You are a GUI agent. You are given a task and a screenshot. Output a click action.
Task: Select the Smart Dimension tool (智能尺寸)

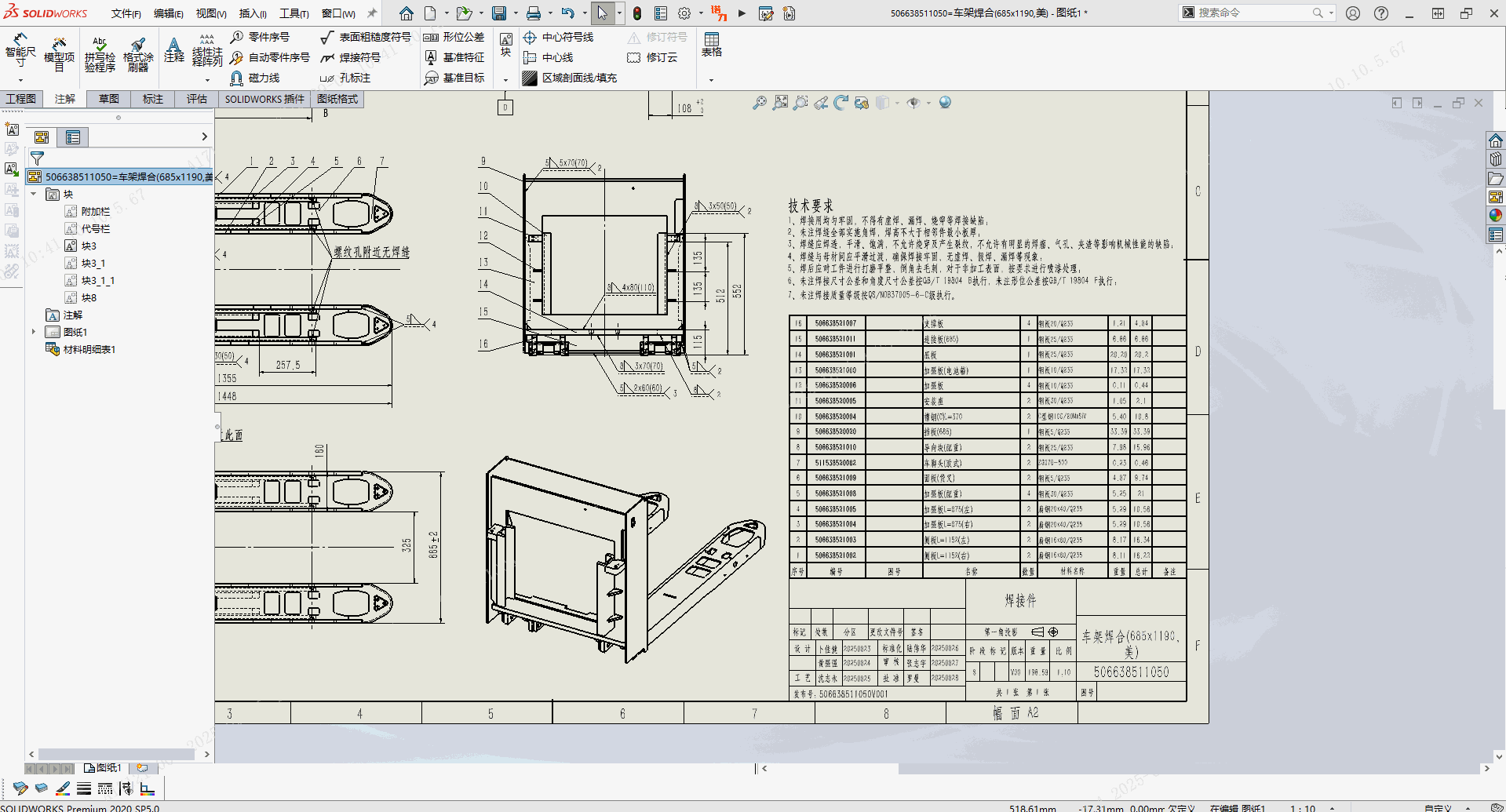pyautogui.click(x=20, y=50)
